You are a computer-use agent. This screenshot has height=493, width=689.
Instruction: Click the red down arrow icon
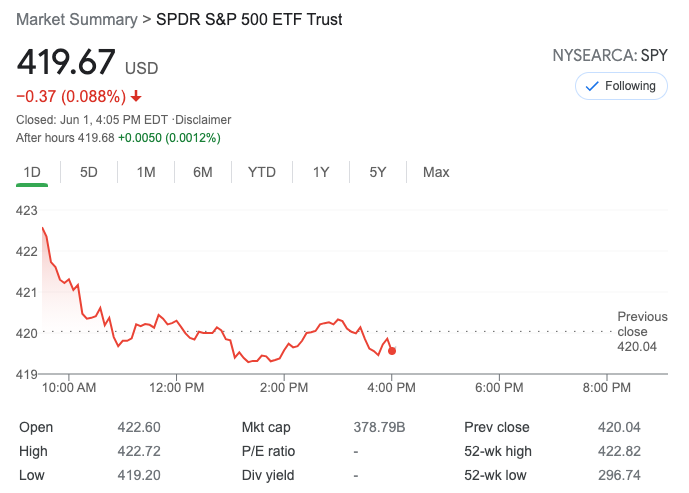tap(136, 97)
